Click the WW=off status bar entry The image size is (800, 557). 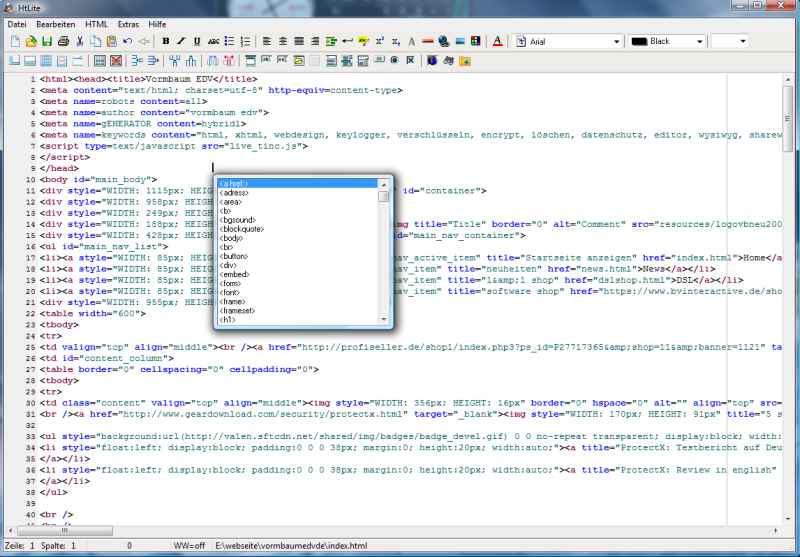pyautogui.click(x=189, y=546)
